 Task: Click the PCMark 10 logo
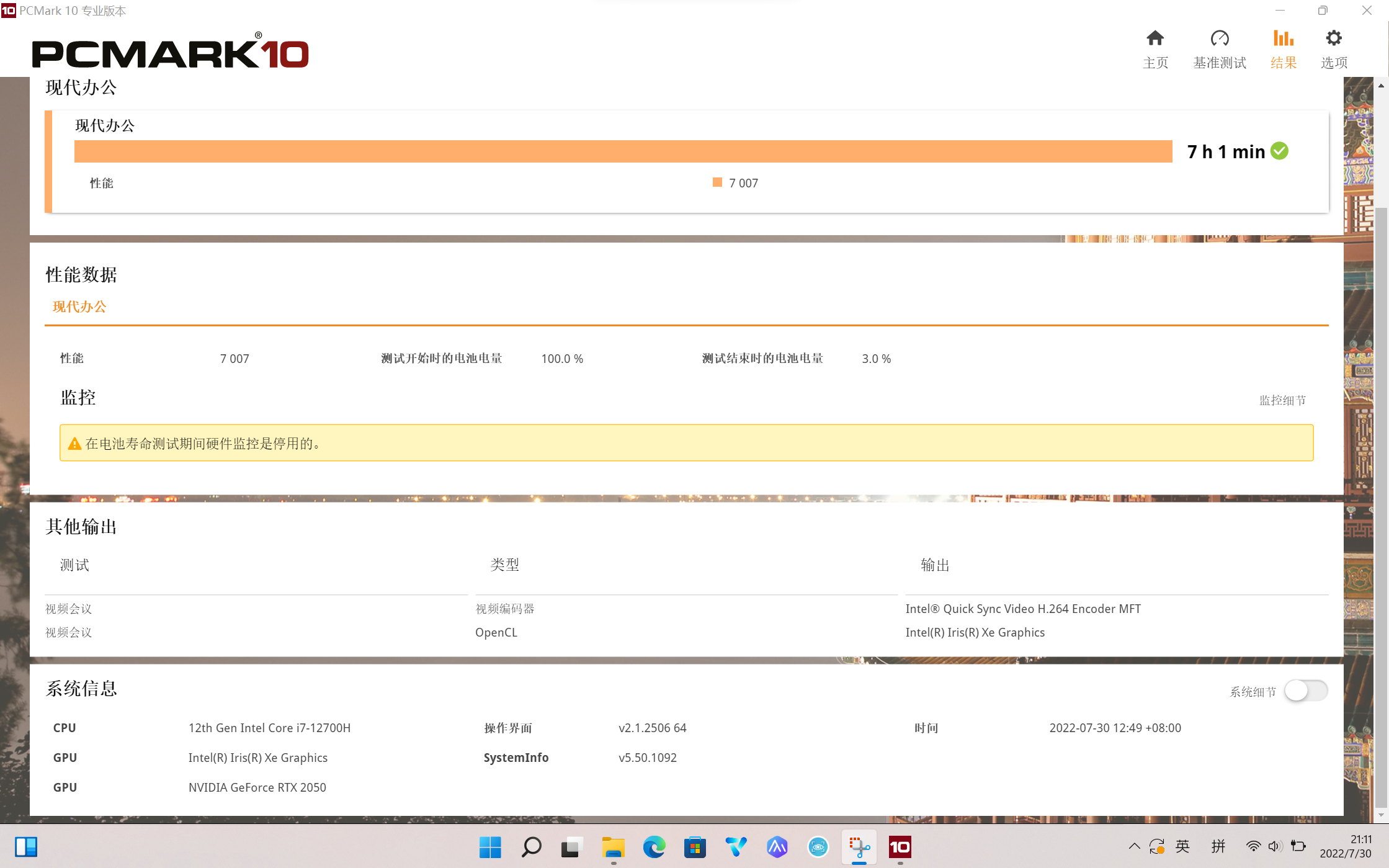(170, 51)
